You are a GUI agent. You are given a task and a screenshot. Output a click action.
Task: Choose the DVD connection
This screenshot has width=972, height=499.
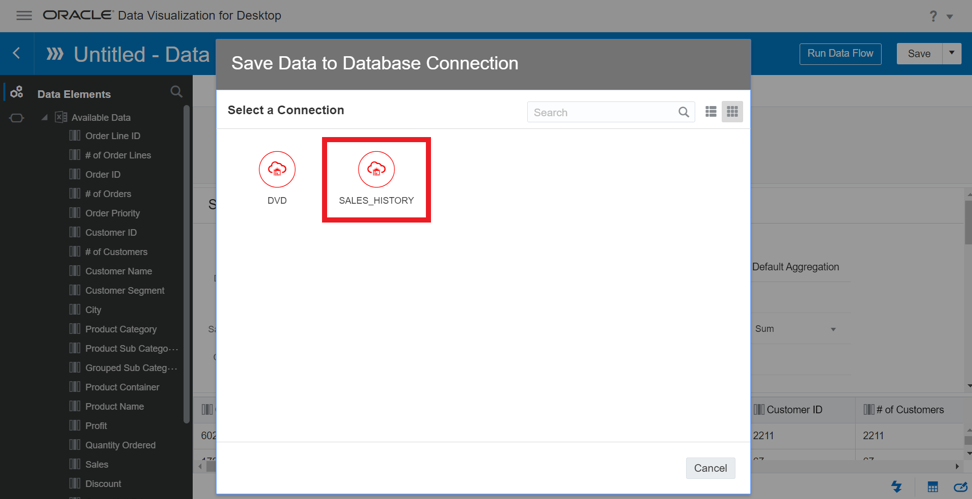277,178
